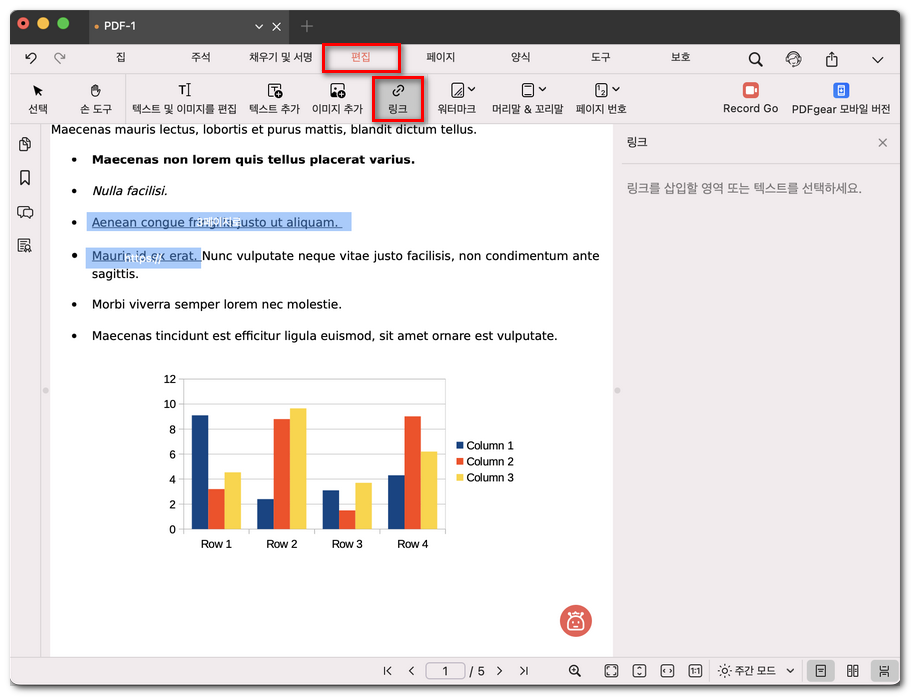Open the thumbnails panel in left sidebar
The height and width of the screenshot is (697, 911).
(25, 145)
